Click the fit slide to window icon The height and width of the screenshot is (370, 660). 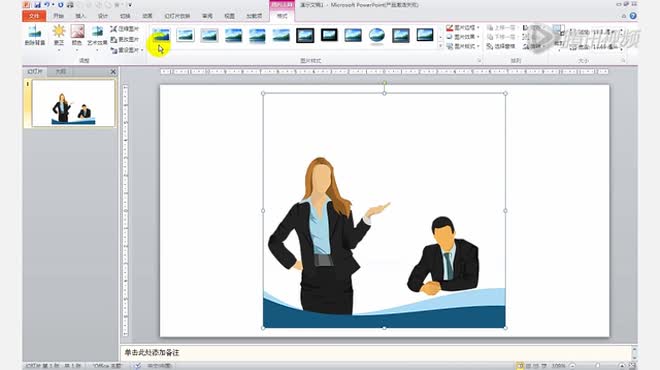[x=632, y=366]
